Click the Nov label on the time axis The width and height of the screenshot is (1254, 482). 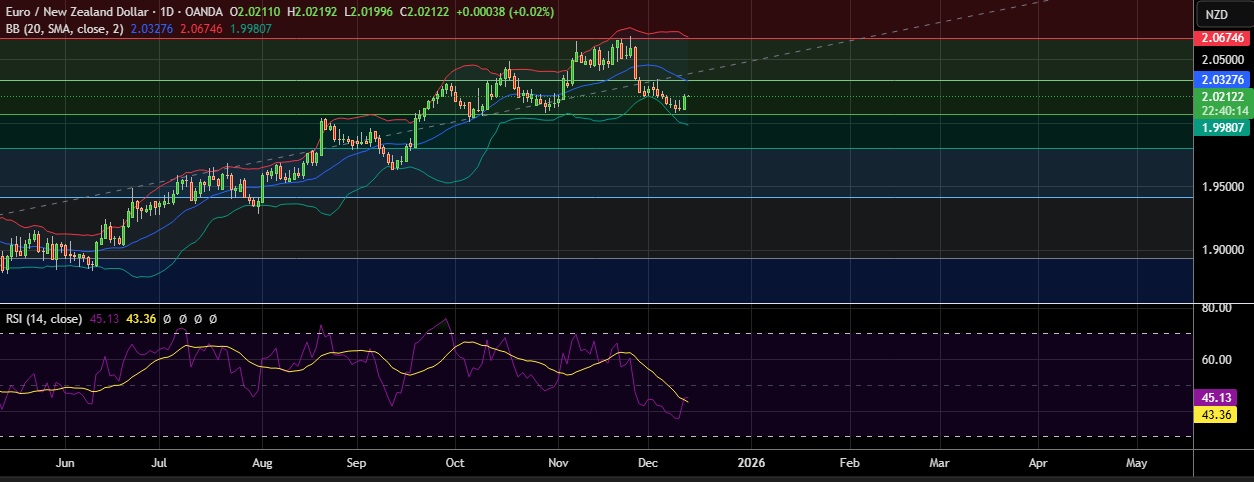click(559, 464)
